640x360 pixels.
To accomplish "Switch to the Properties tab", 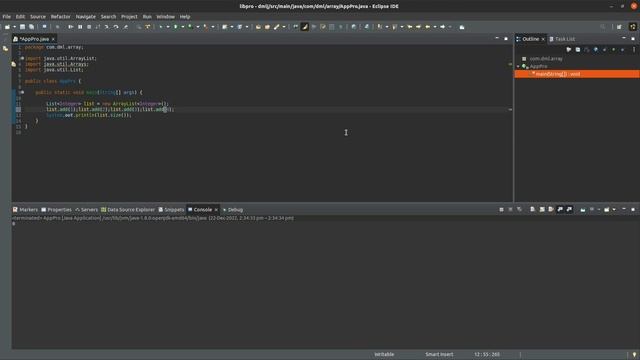I will pyautogui.click(x=56, y=210).
